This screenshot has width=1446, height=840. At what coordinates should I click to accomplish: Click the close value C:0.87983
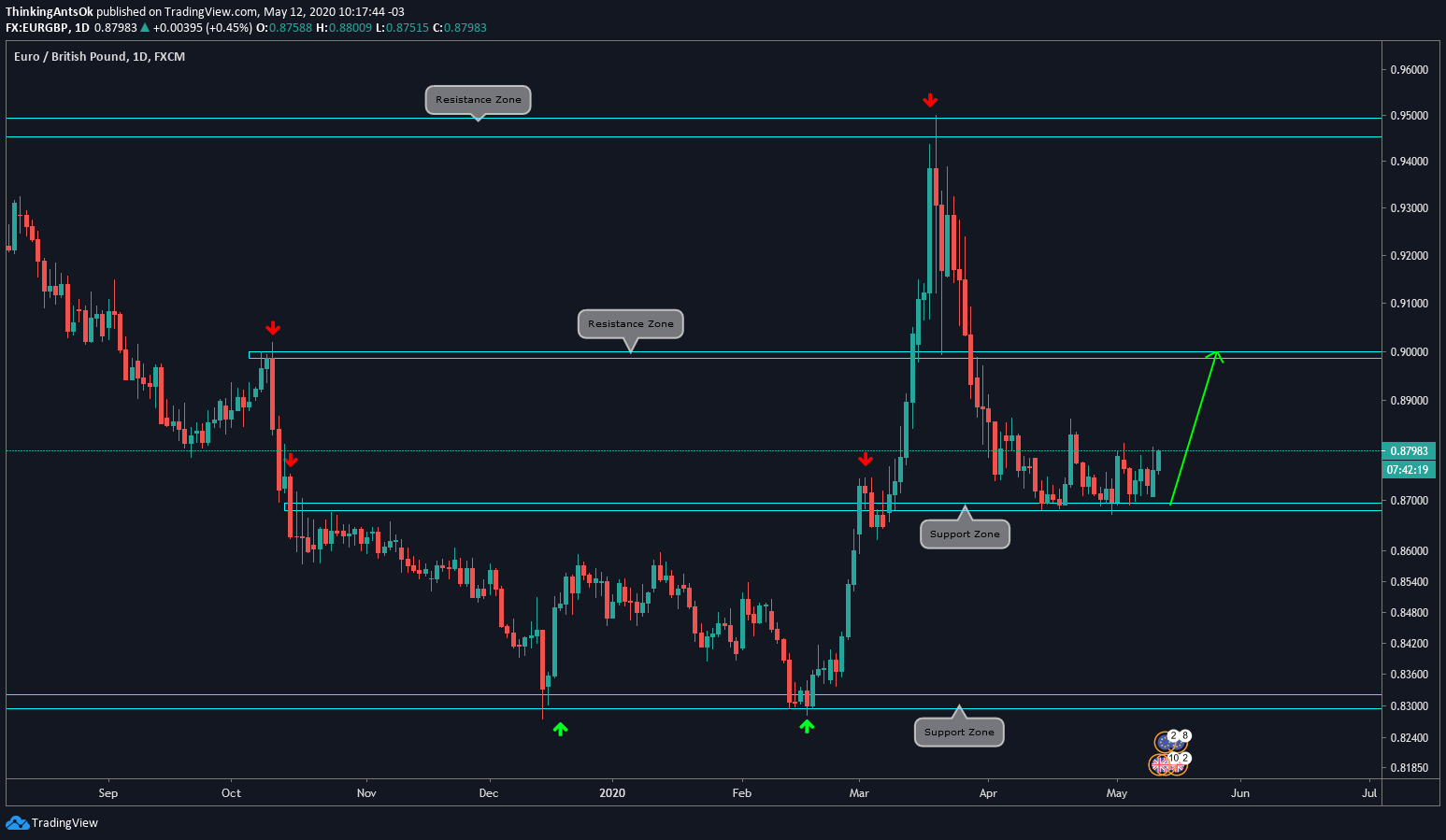pos(460,28)
